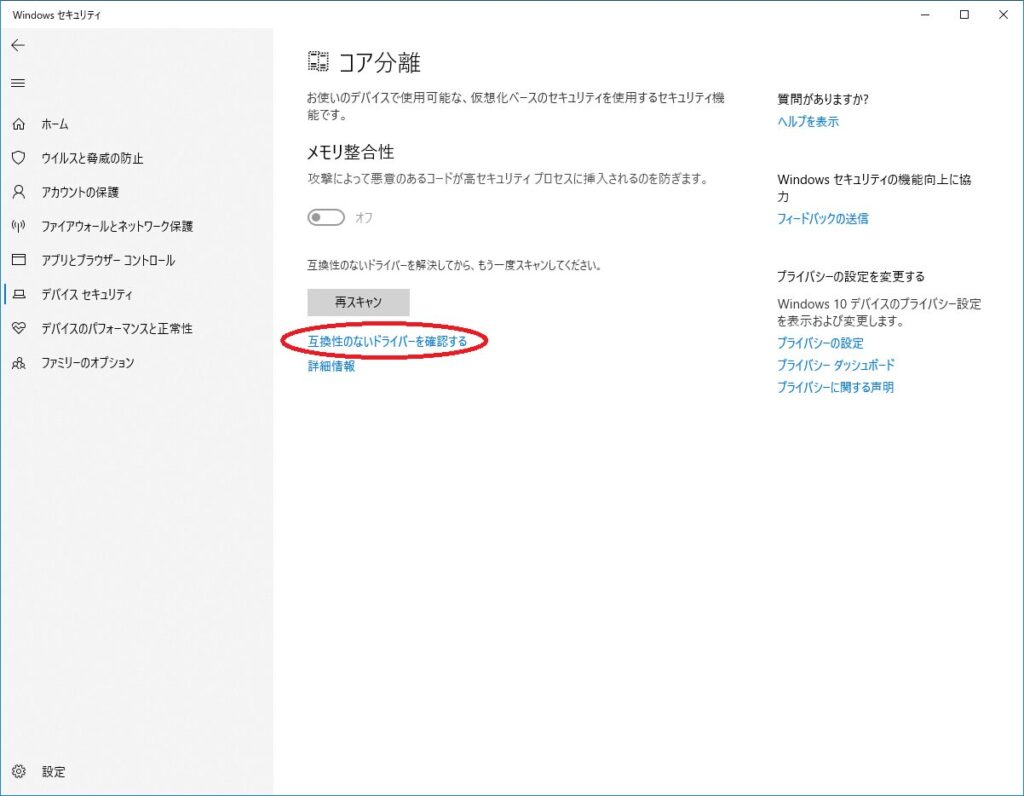Viewport: 1024px width, 796px height.
Task: Click the heart icon for device performance
Action: click(x=19, y=328)
